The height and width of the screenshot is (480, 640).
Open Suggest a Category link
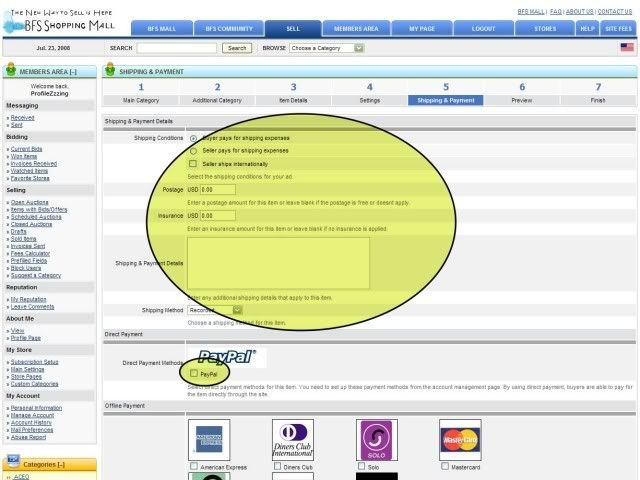click(x=36, y=276)
